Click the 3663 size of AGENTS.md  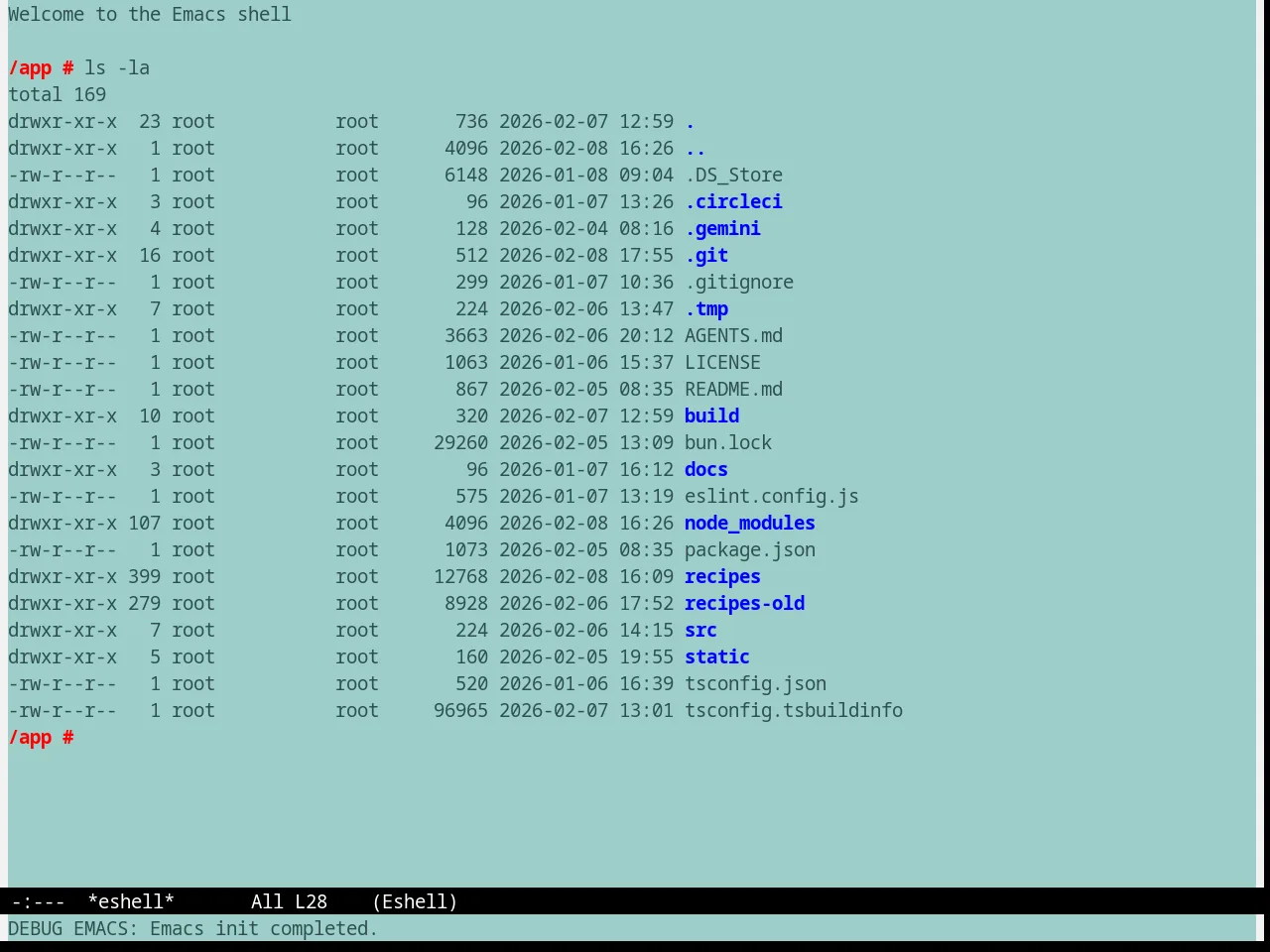tap(466, 336)
